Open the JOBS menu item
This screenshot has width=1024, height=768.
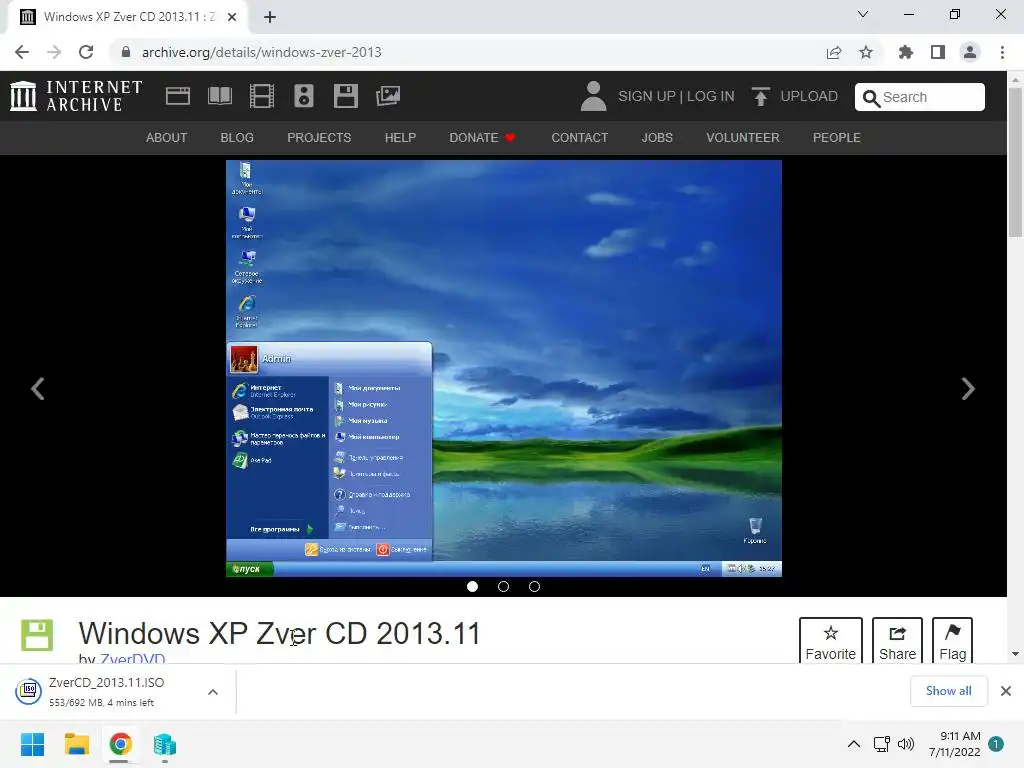[657, 138]
